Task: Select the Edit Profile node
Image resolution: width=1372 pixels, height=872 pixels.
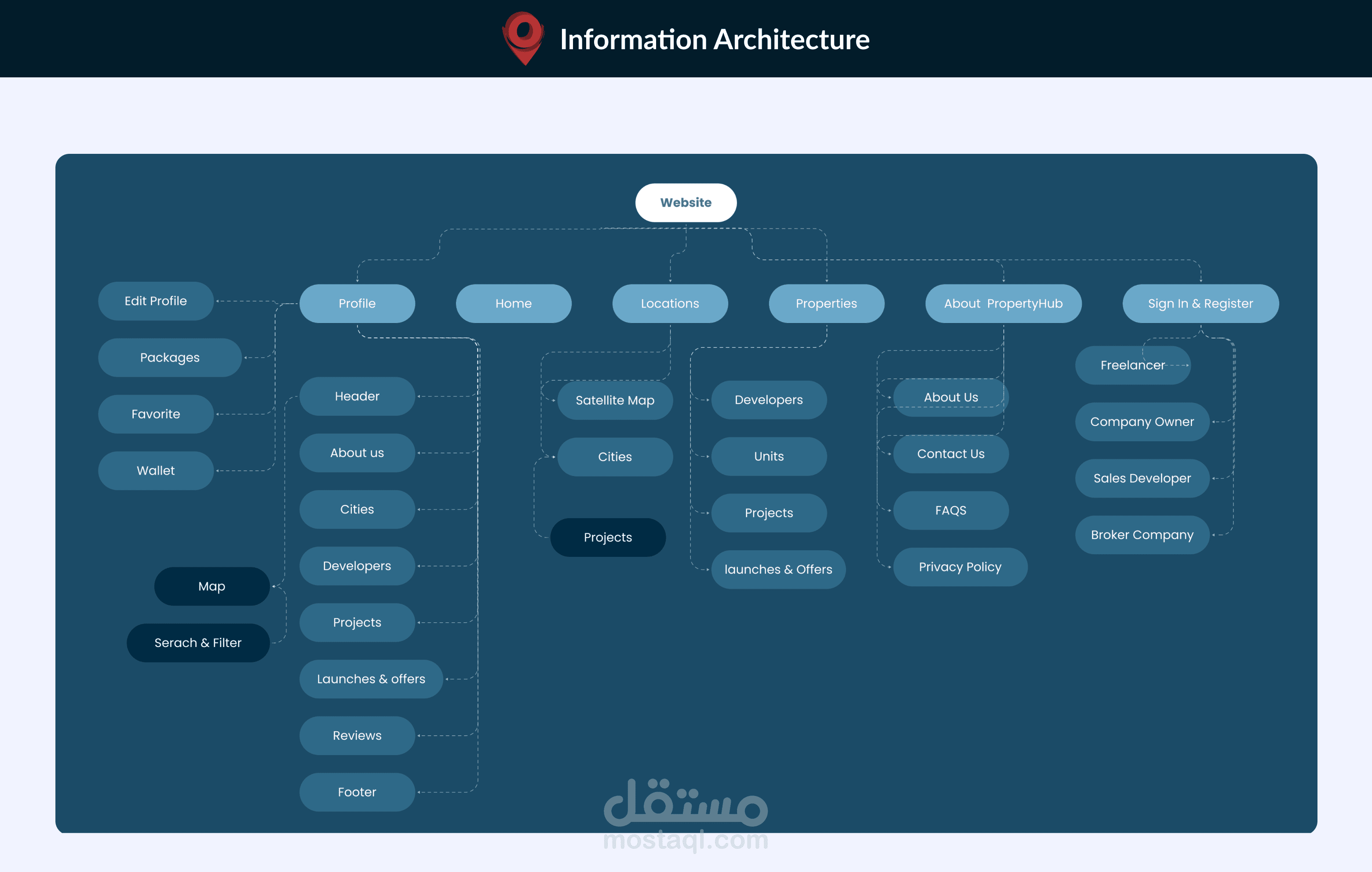Action: (x=156, y=301)
